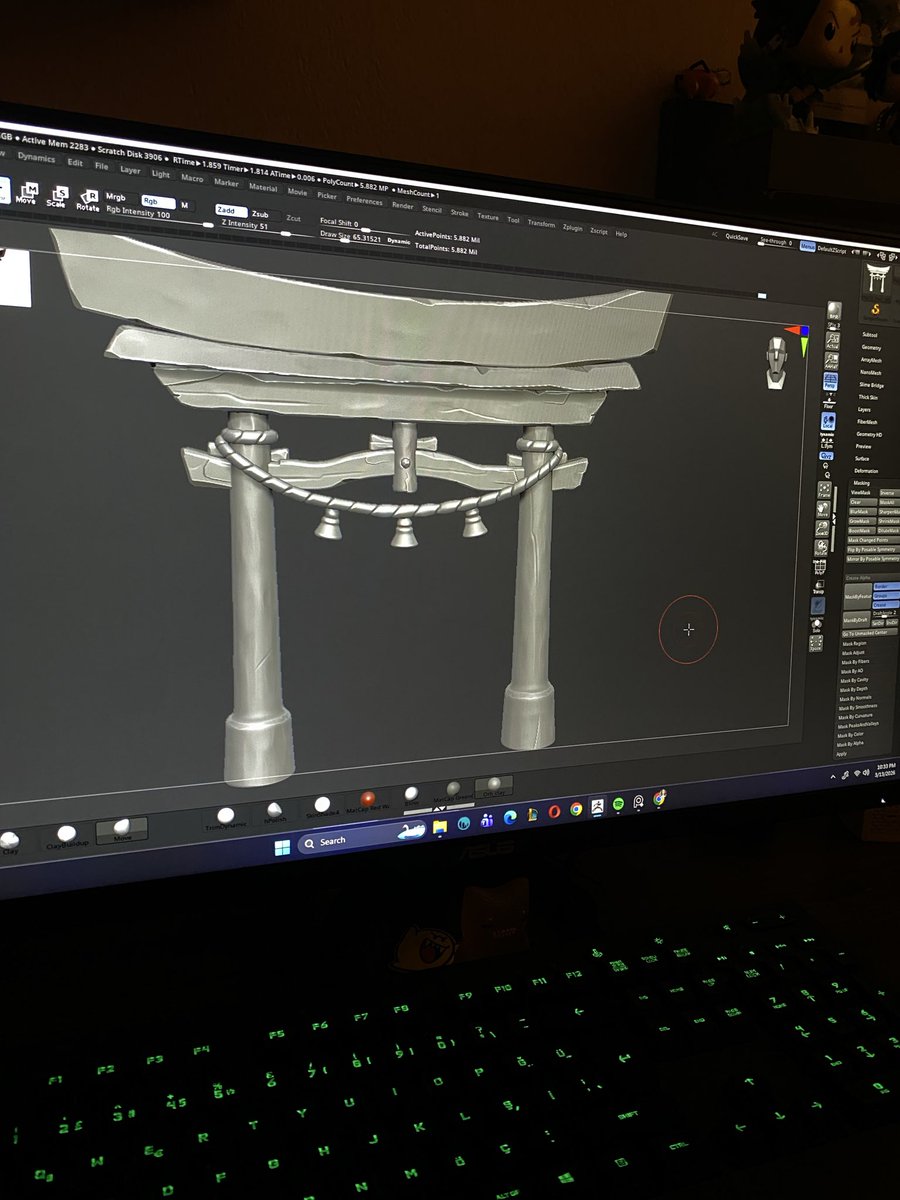
Task: Open the Dynamics menu
Action: click(37, 158)
